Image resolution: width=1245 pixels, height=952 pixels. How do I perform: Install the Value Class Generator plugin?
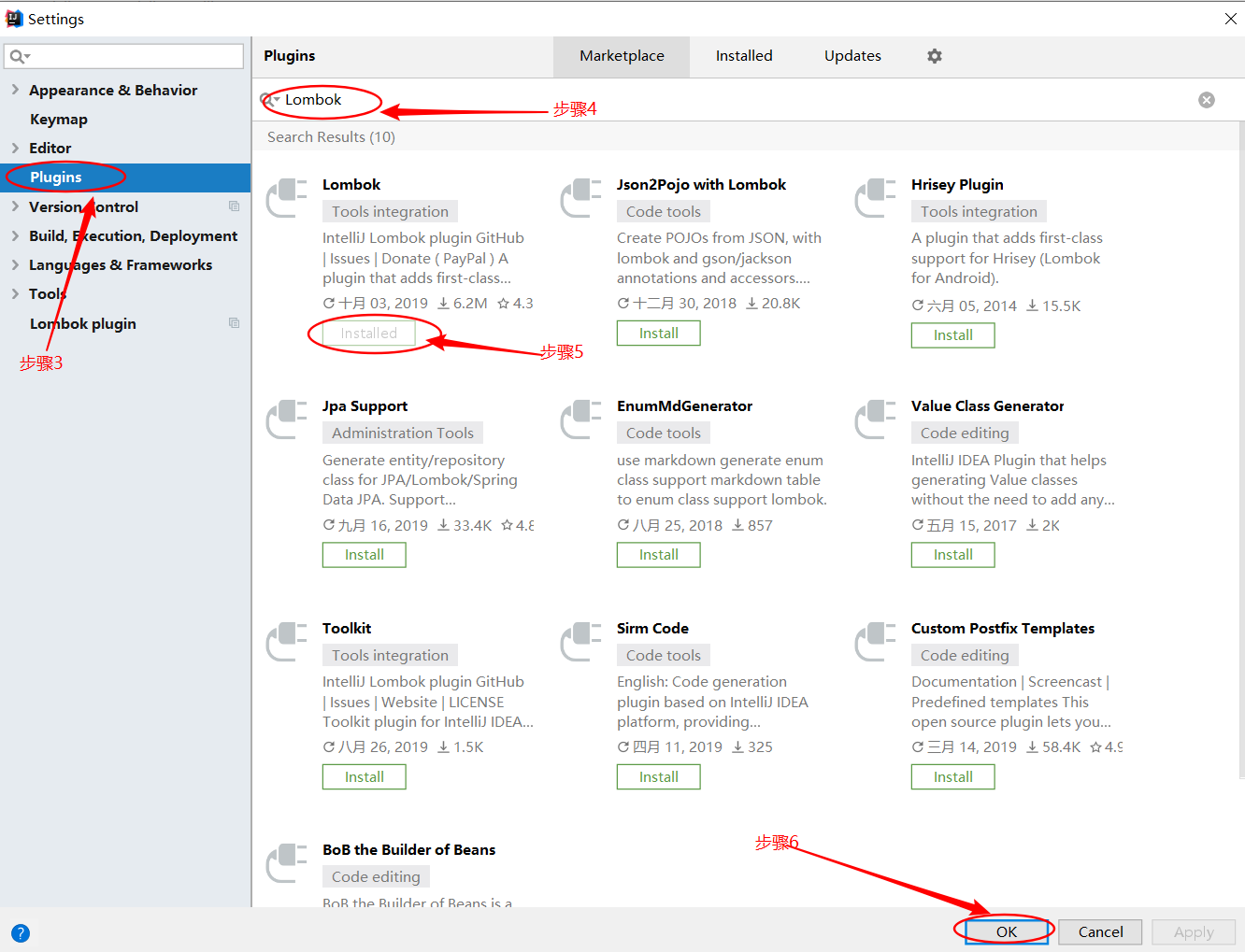point(953,555)
